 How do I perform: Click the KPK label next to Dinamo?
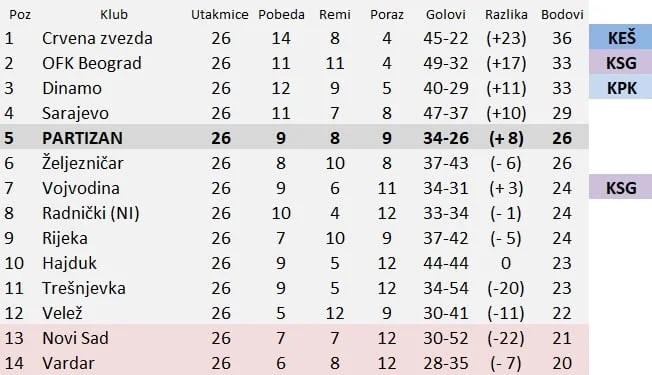pyautogui.click(x=620, y=88)
